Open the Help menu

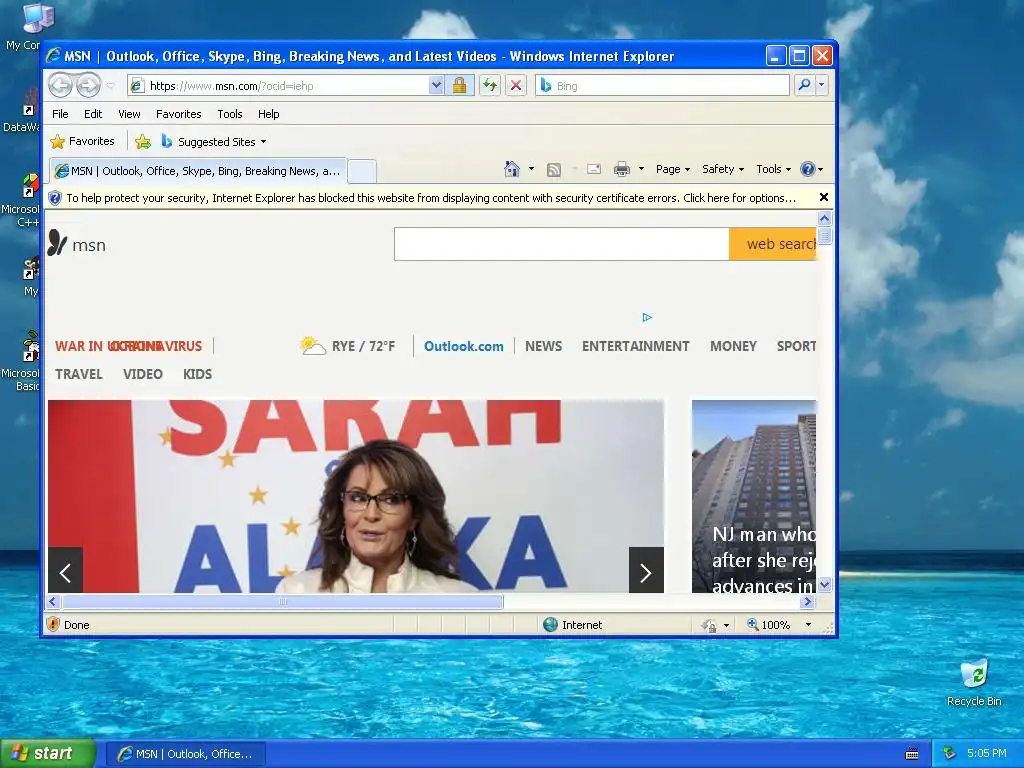coord(268,114)
